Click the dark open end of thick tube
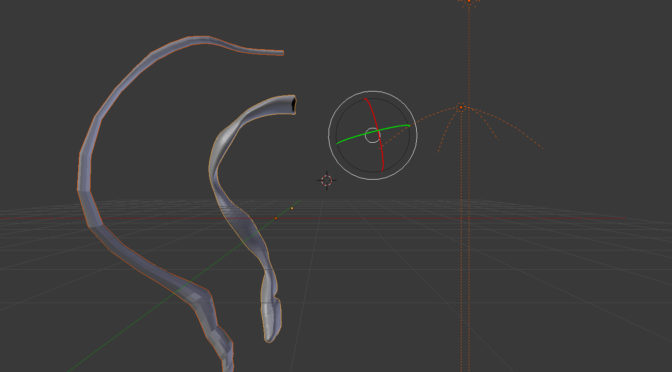The image size is (672, 372). tap(294, 105)
